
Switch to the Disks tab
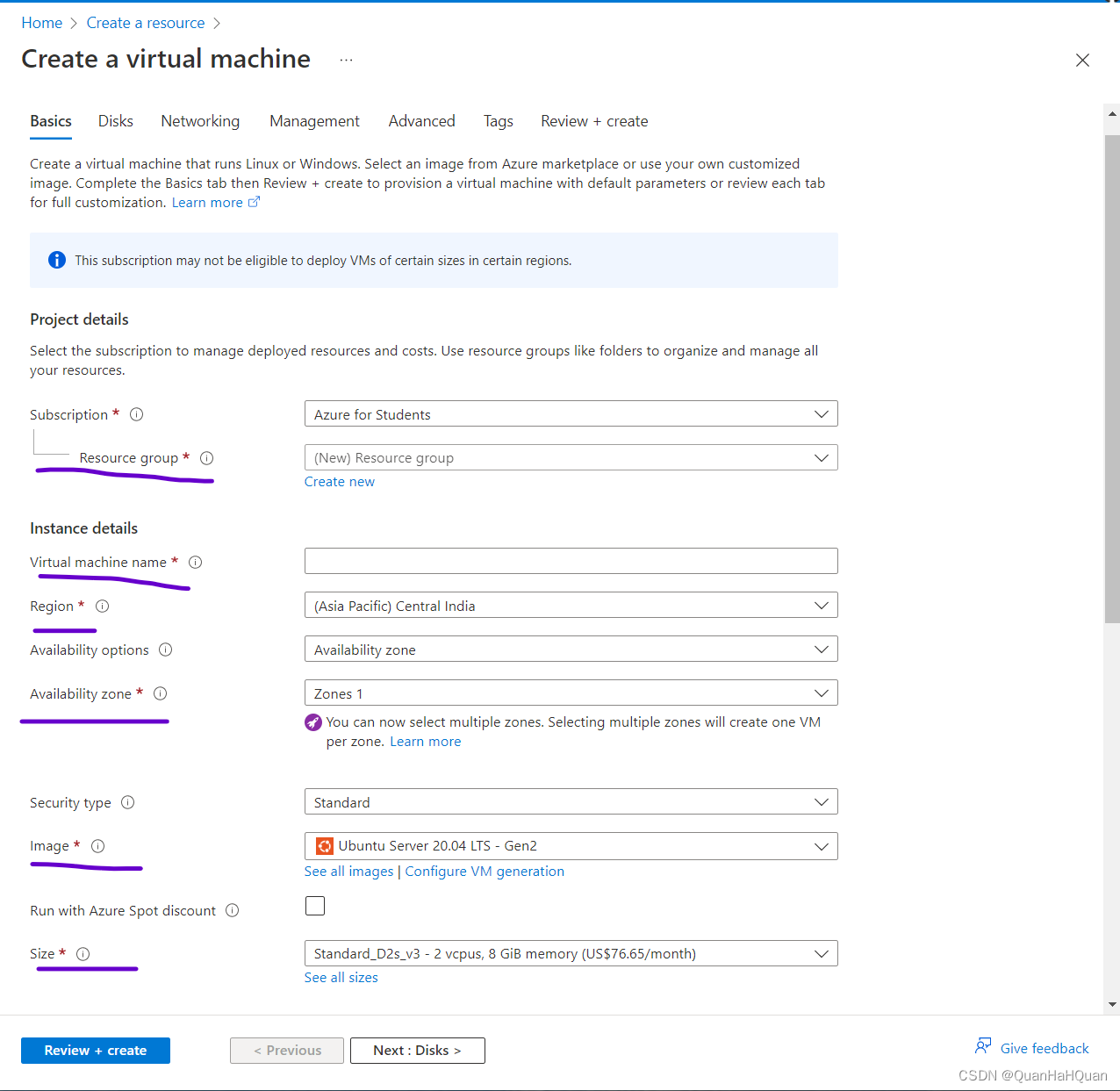(x=116, y=121)
